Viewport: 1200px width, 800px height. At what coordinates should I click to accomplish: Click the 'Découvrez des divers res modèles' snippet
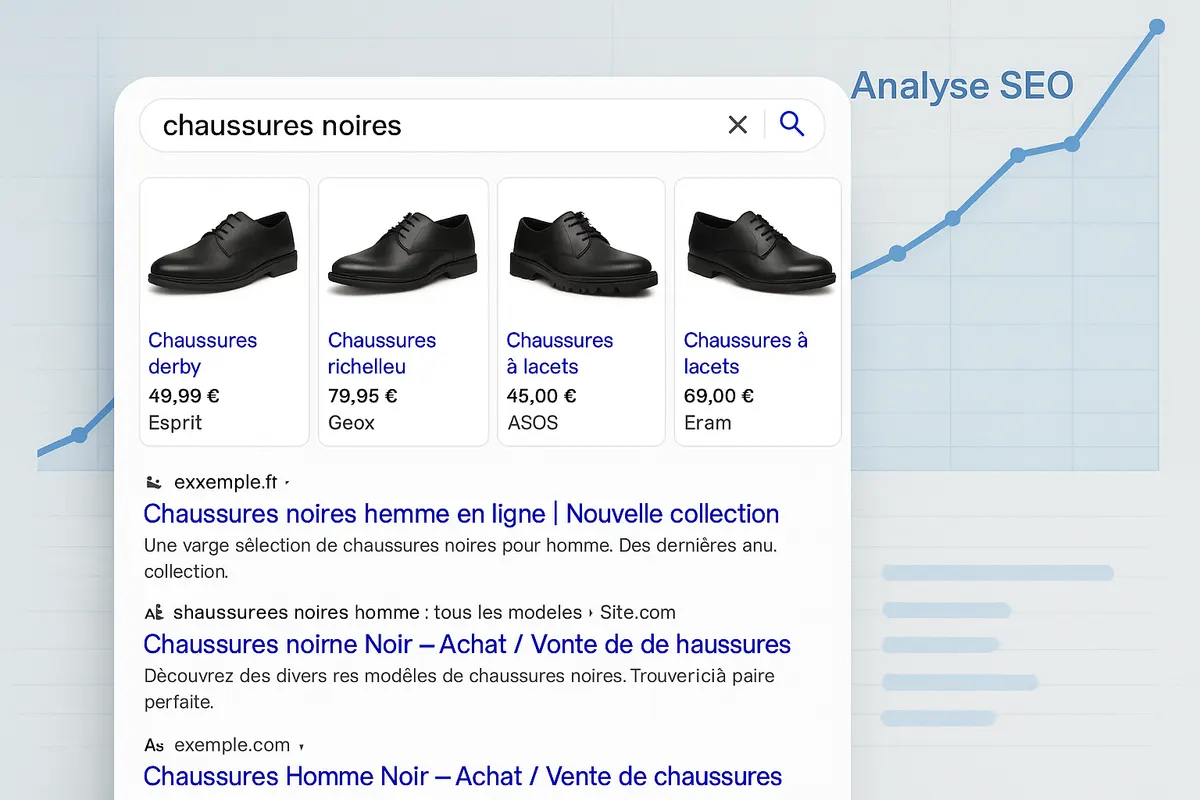click(459, 689)
